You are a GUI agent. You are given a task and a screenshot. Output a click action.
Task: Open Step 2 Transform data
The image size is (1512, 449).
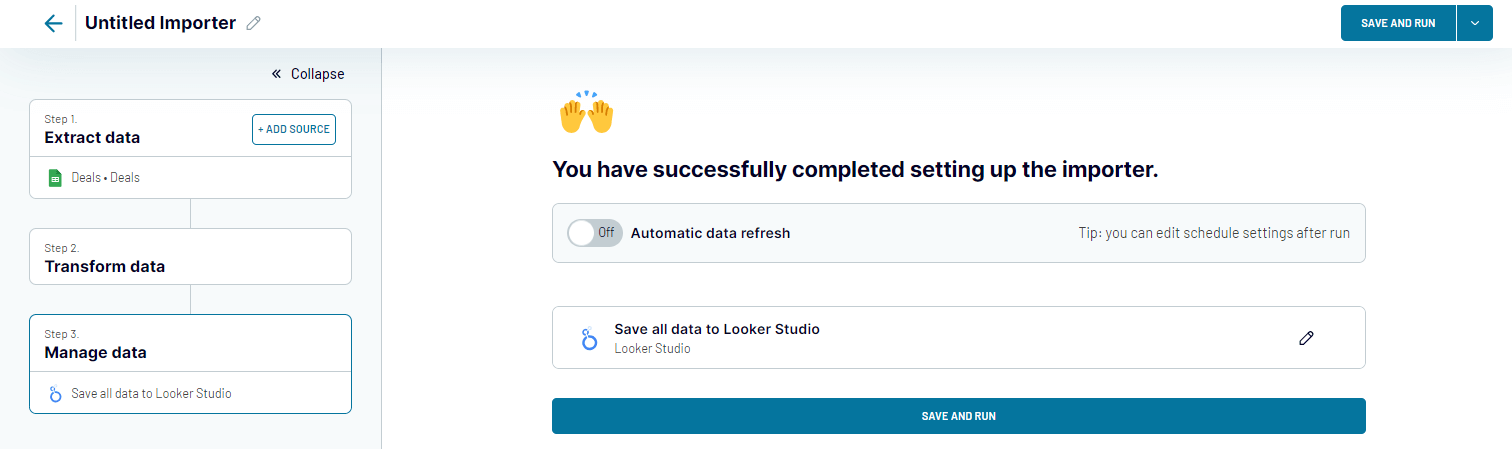click(190, 257)
